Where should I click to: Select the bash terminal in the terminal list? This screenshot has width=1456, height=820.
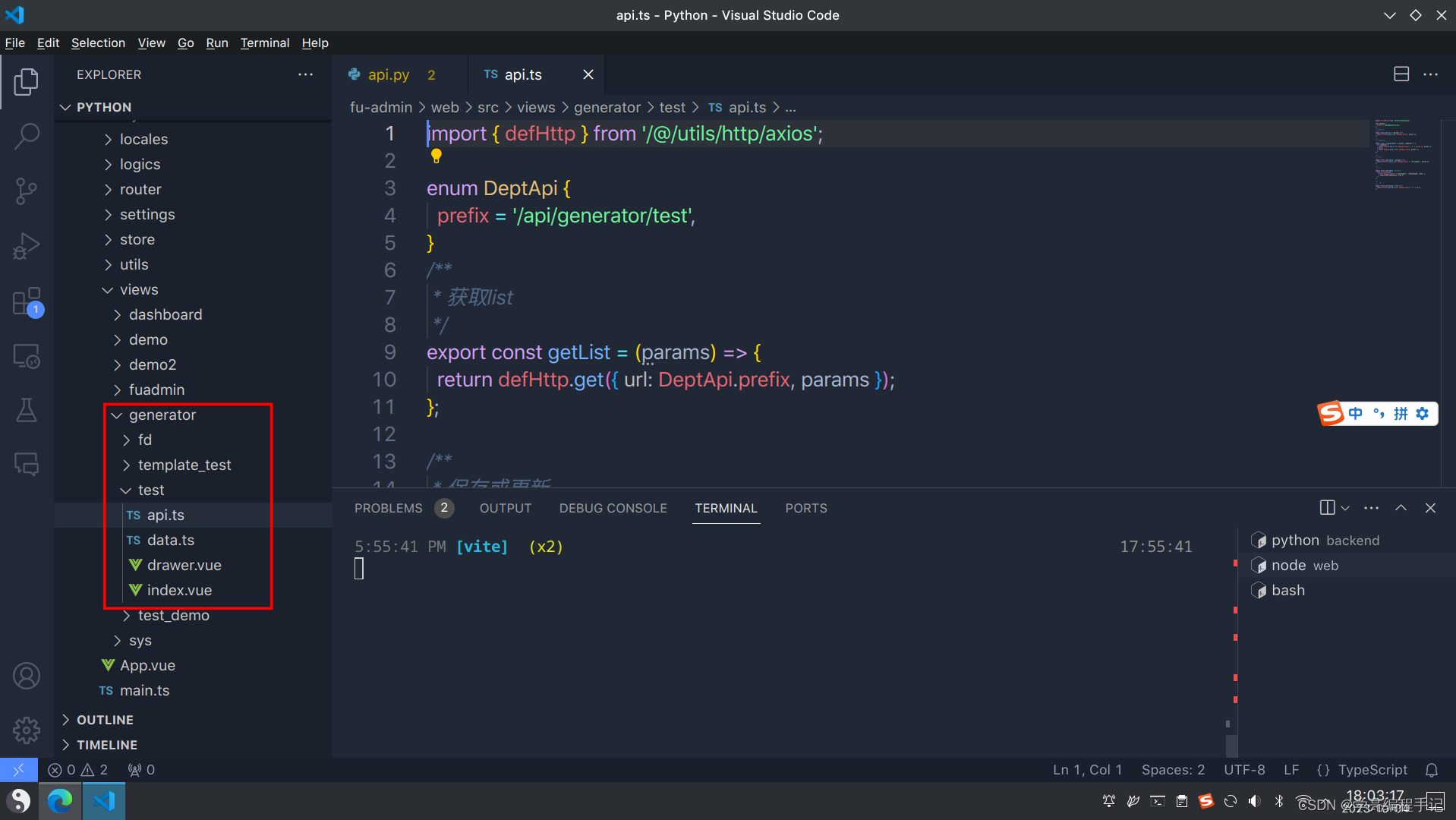coord(1288,590)
